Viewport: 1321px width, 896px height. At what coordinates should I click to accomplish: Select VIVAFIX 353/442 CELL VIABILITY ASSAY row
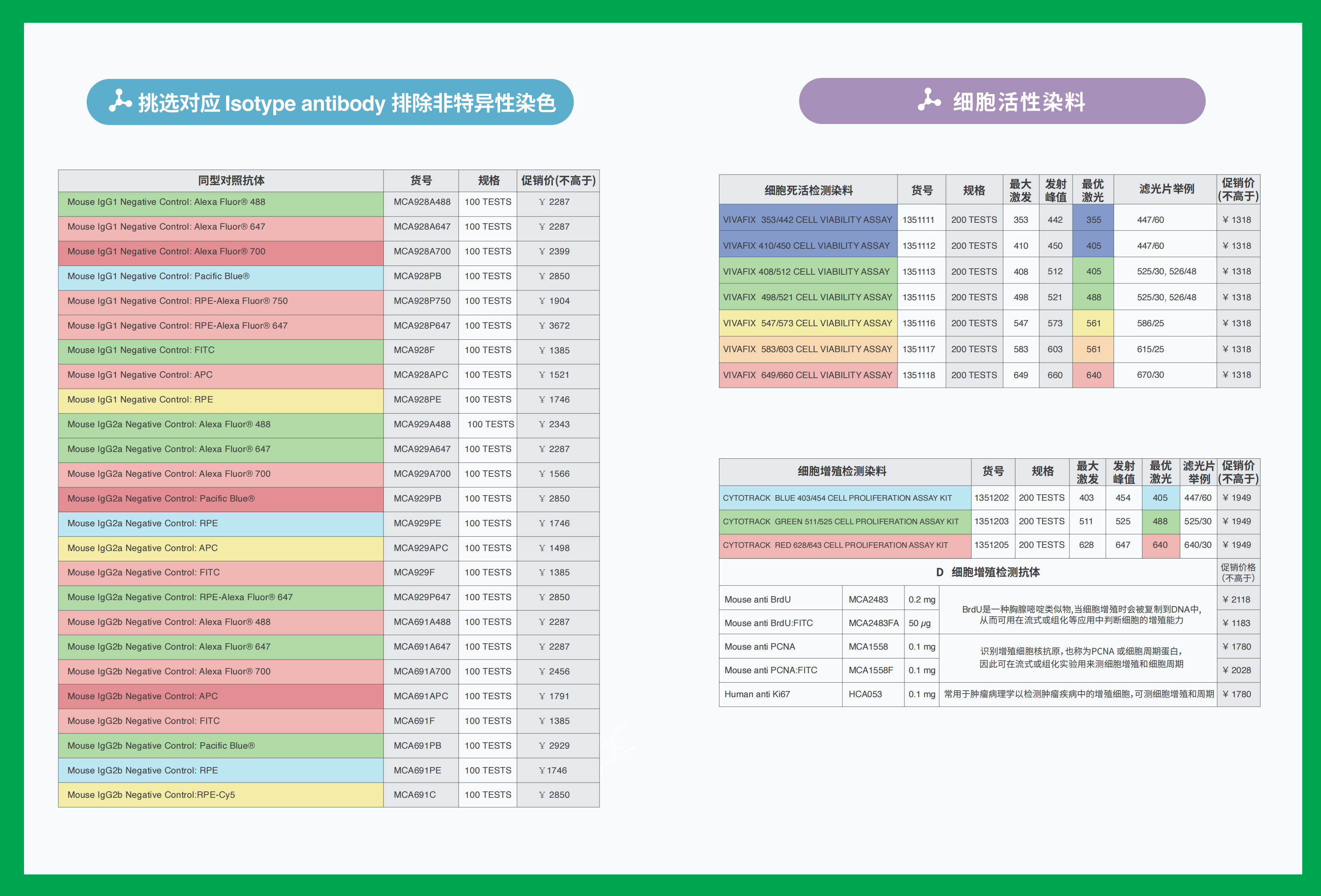tap(807, 220)
